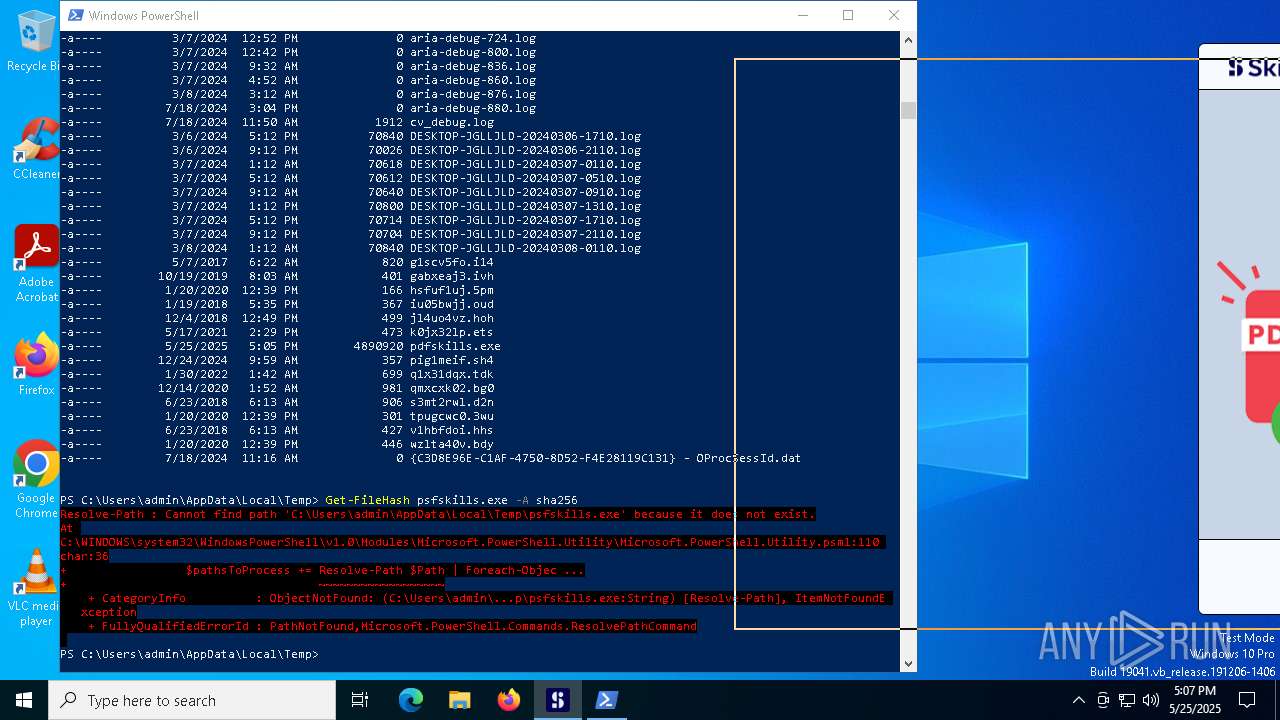Open the volume control tray icon
Viewport: 1280px width, 720px height.
coord(1151,700)
